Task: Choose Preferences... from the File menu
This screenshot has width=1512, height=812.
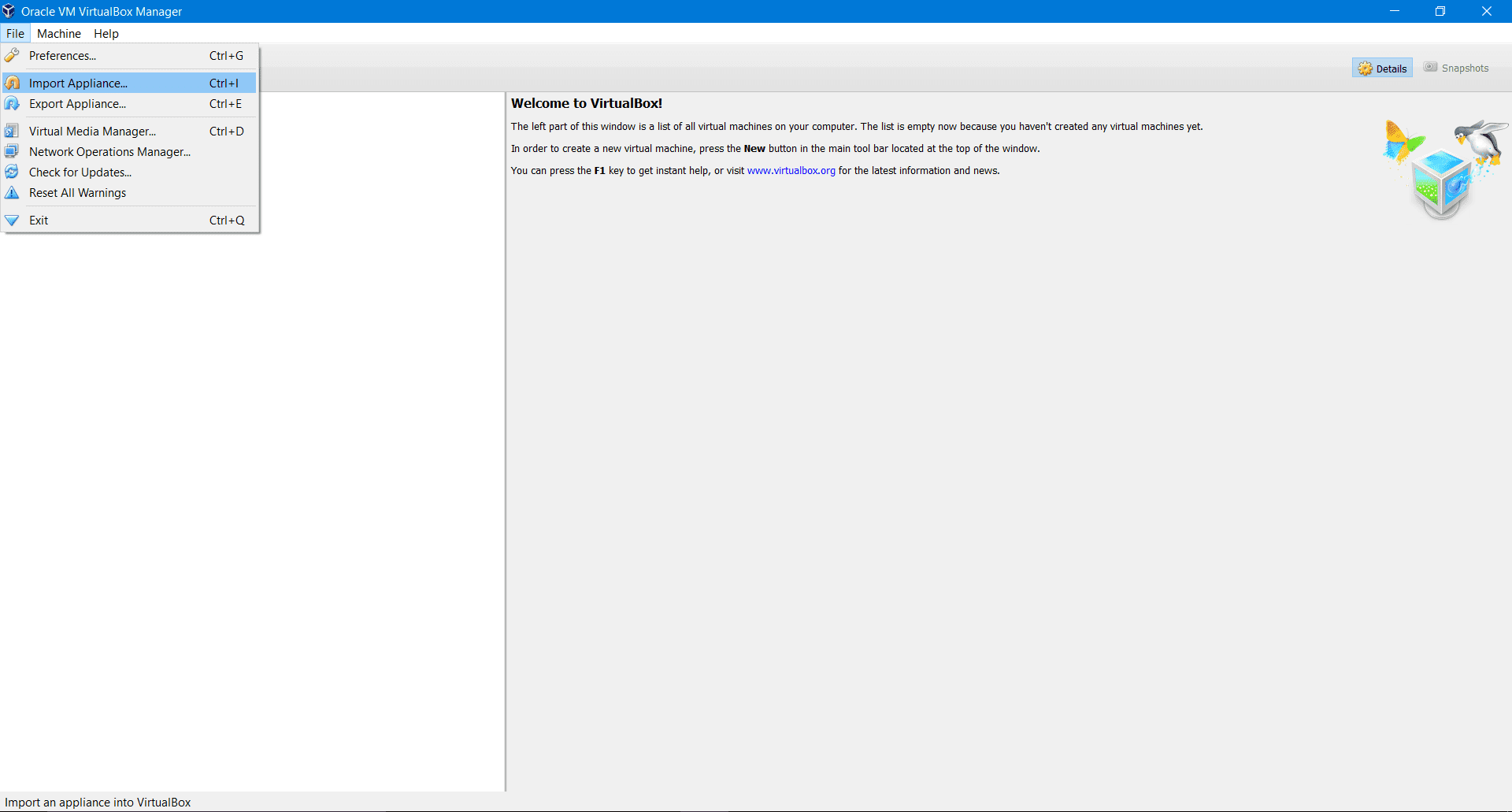Action: tap(129, 55)
